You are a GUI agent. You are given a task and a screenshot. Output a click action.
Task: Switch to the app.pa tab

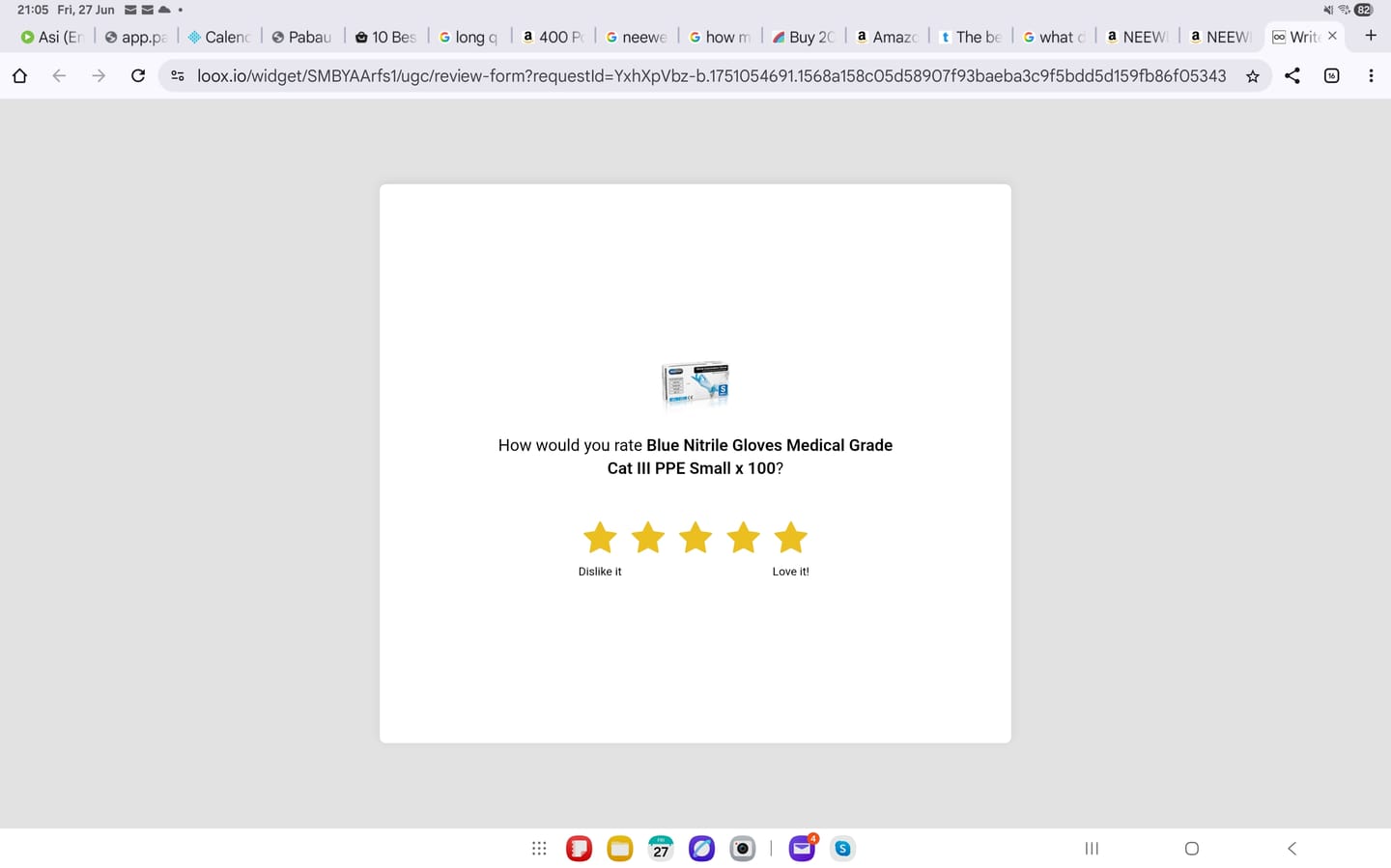(x=136, y=37)
